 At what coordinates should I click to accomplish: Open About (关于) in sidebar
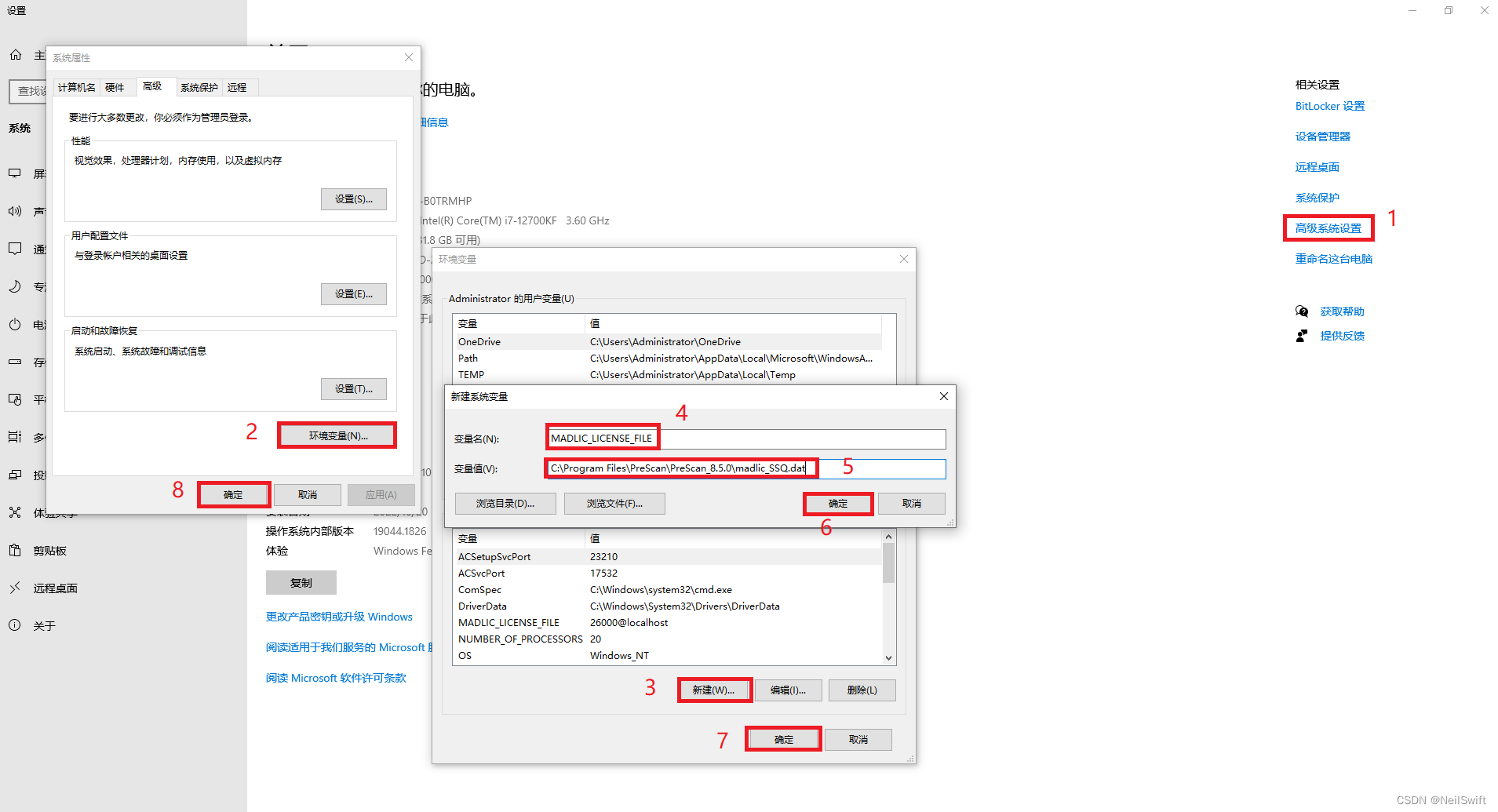(44, 626)
